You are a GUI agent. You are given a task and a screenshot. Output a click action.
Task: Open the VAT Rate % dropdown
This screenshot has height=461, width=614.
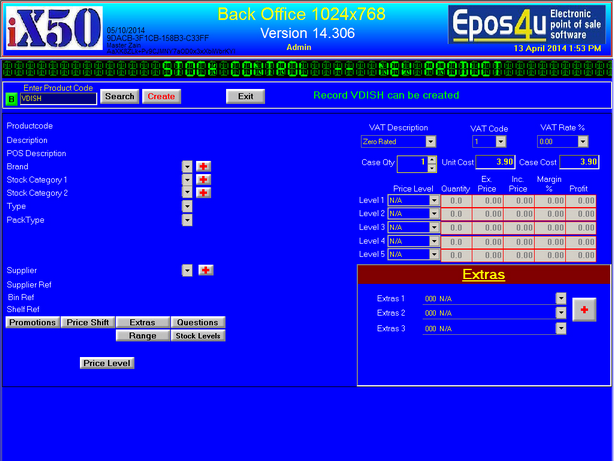tap(583, 141)
